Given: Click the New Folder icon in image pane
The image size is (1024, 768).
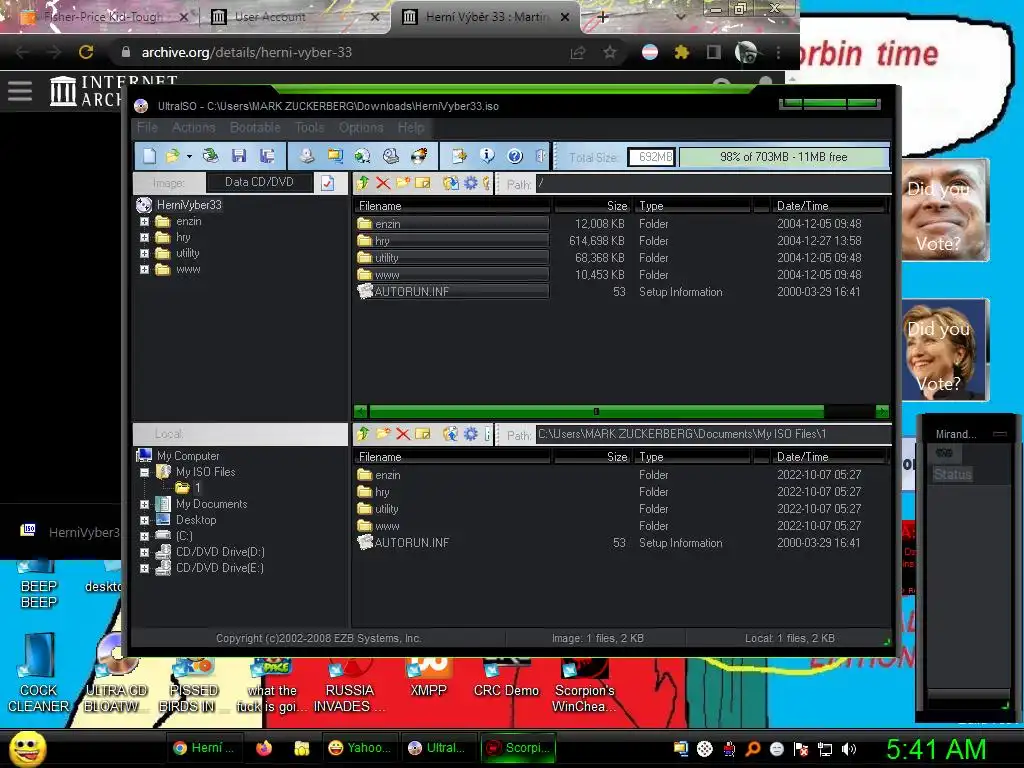Looking at the screenshot, I should tap(403, 184).
